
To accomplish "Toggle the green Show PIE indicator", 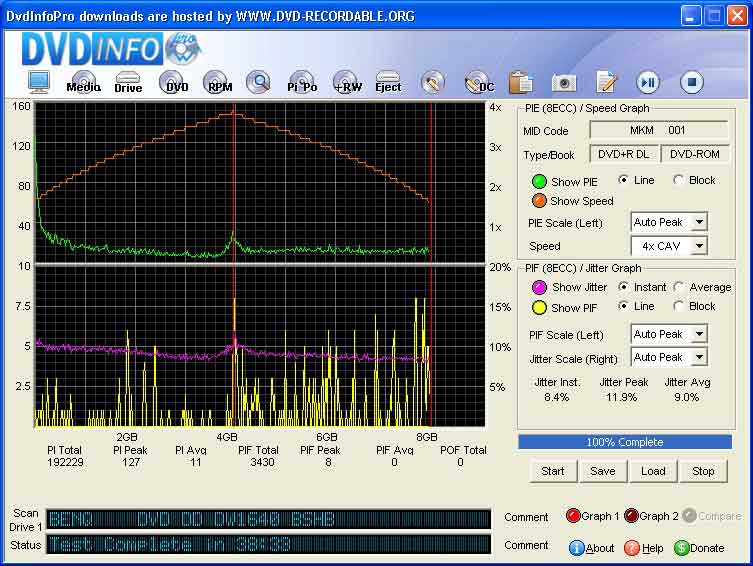I will [539, 181].
